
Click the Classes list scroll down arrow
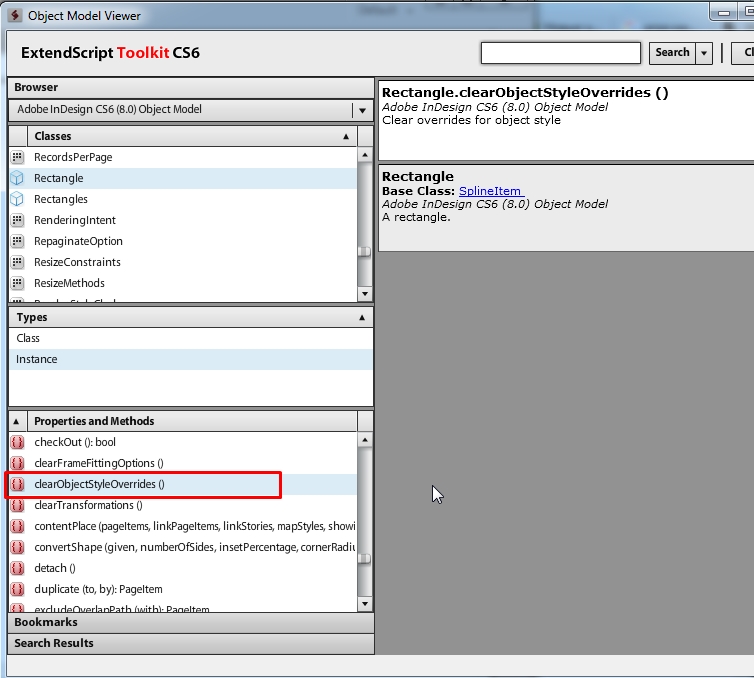tap(365, 293)
